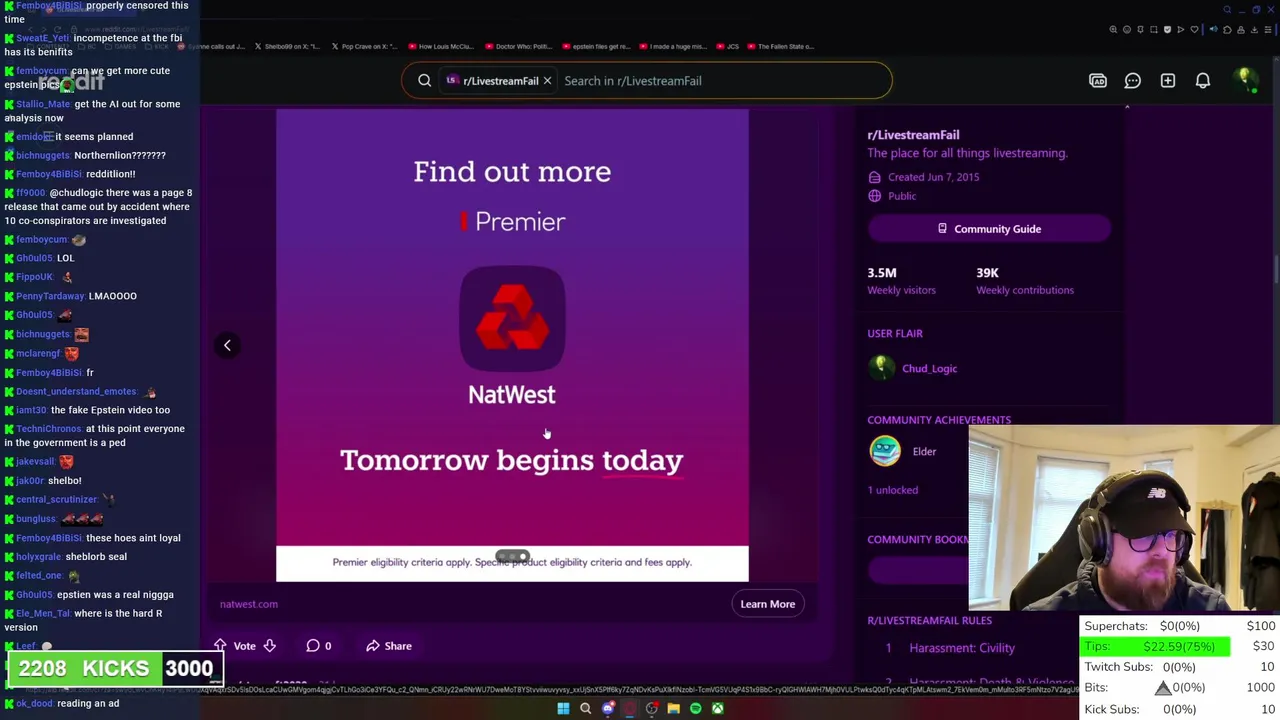Open the Xbox app from taskbar
The width and height of the screenshot is (1280, 720).
[x=717, y=709]
